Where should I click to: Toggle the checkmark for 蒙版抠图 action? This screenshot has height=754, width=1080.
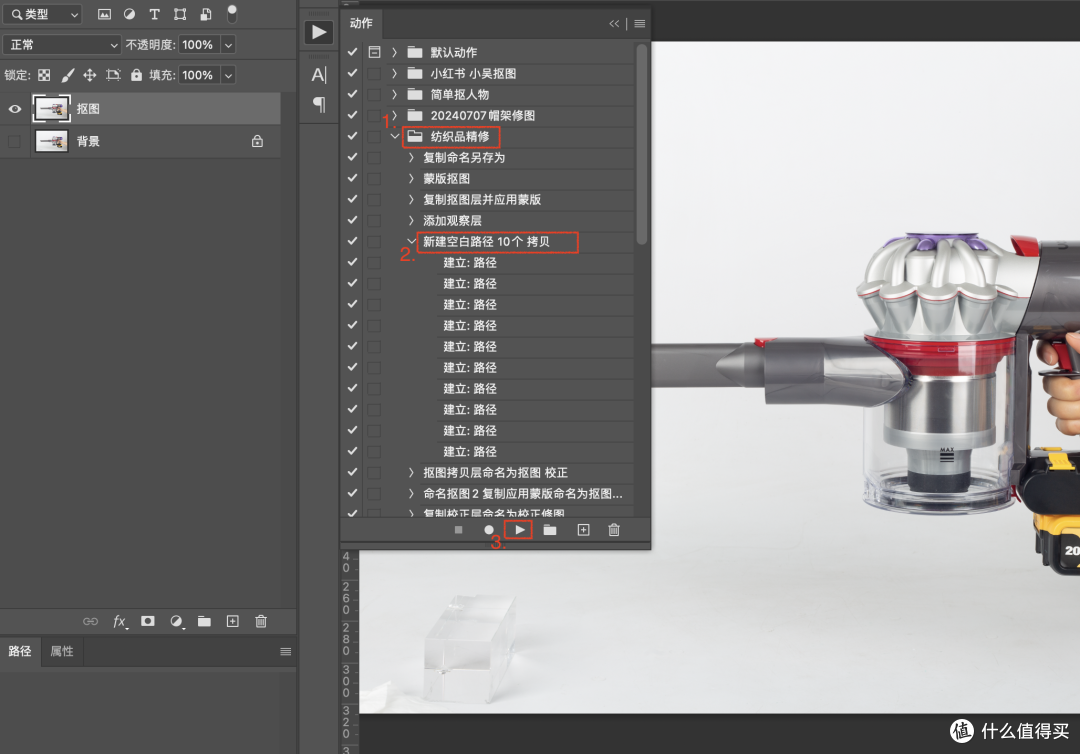pos(352,178)
